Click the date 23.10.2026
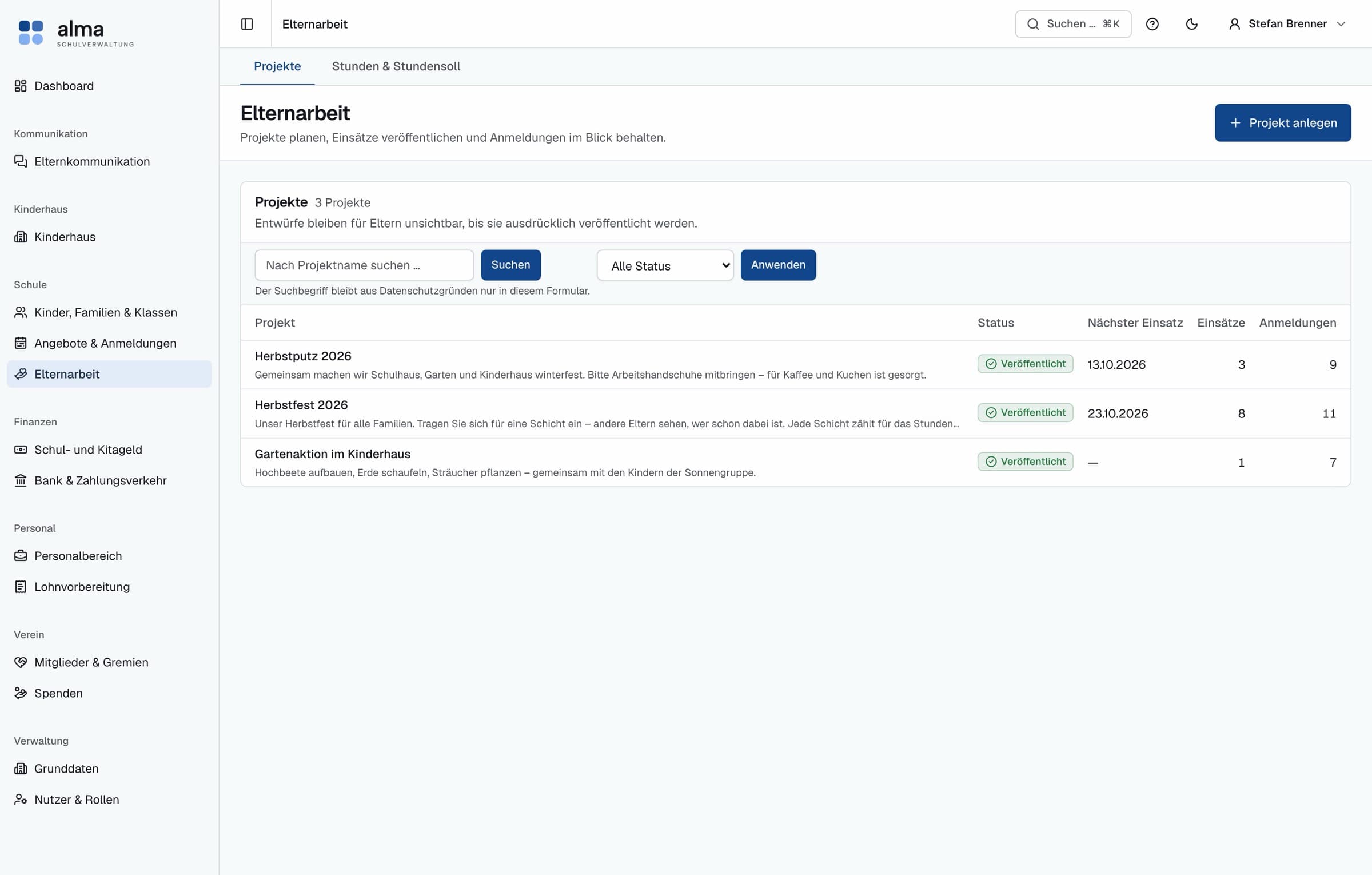The height and width of the screenshot is (875, 1372). tap(1118, 413)
